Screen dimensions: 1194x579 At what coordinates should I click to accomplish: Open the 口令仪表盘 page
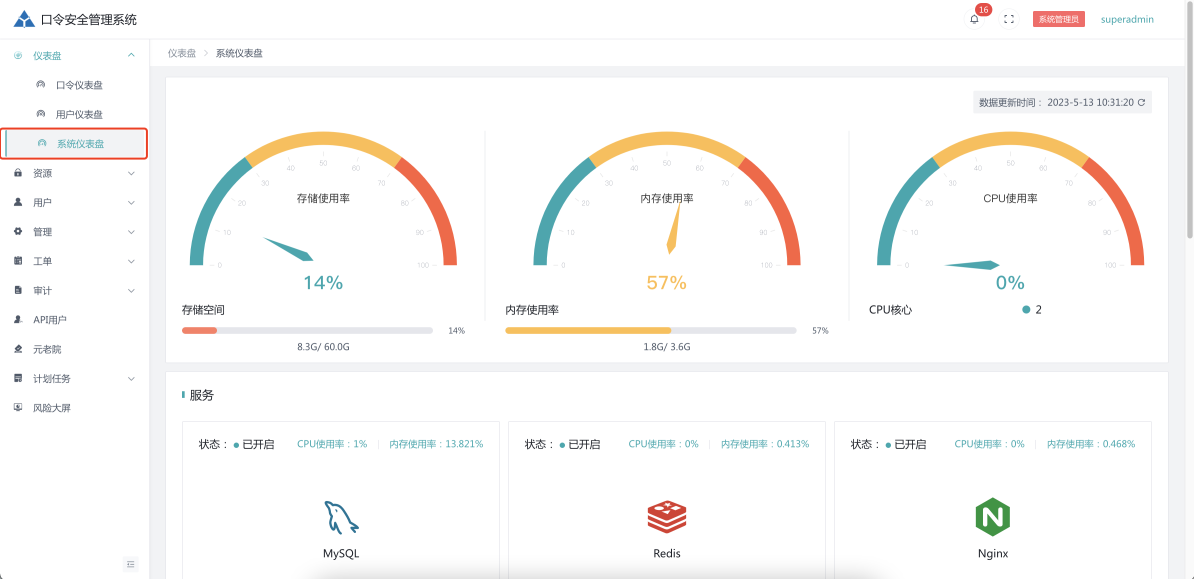79,85
